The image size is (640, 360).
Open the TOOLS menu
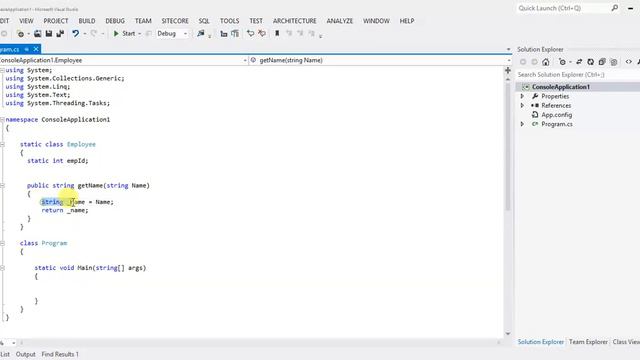click(x=230, y=21)
